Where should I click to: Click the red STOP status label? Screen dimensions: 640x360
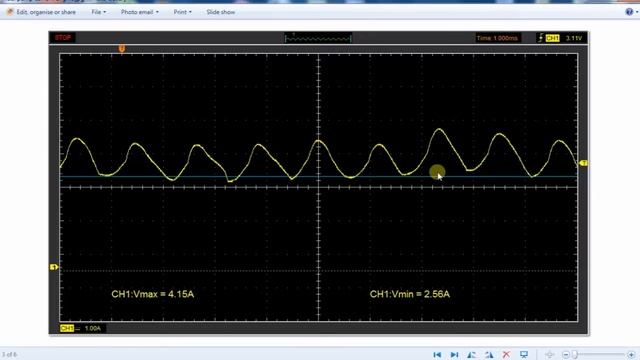[x=63, y=38]
